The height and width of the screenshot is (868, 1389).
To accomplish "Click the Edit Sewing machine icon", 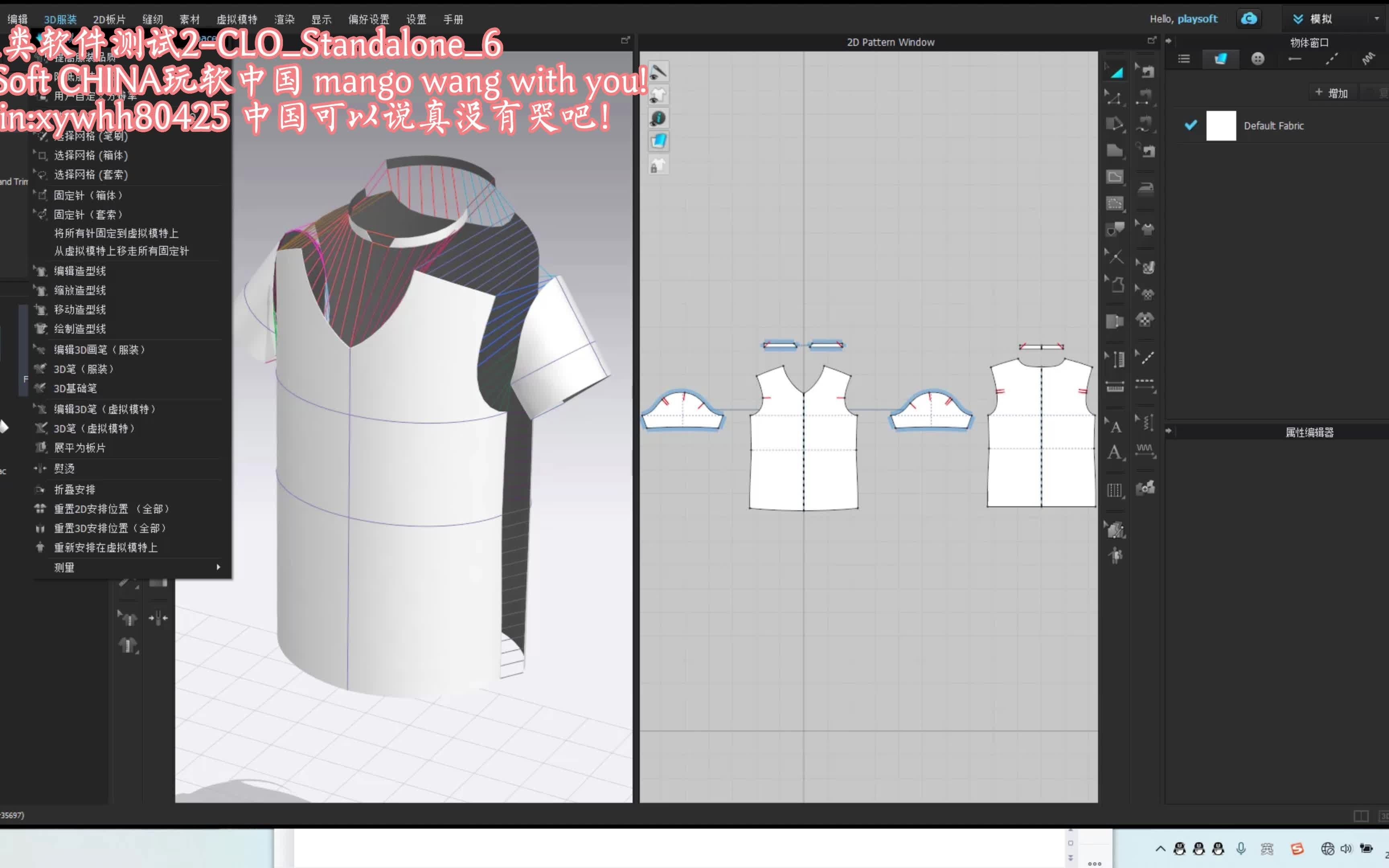I will pyautogui.click(x=1145, y=72).
